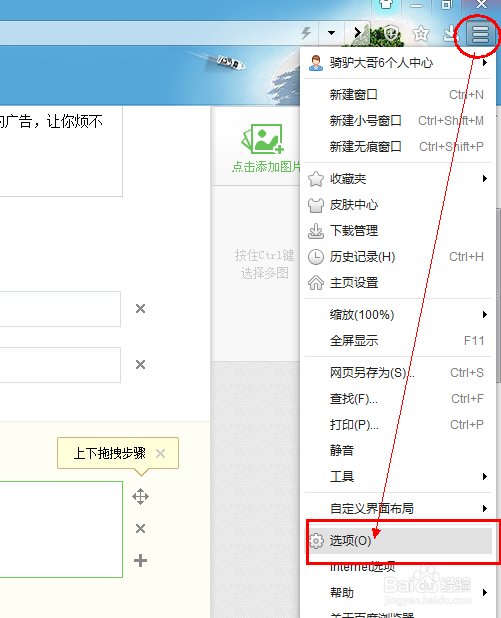This screenshot has width=501, height=618.
Task: Click the download arrow toolbar icon
Action: (x=449, y=34)
